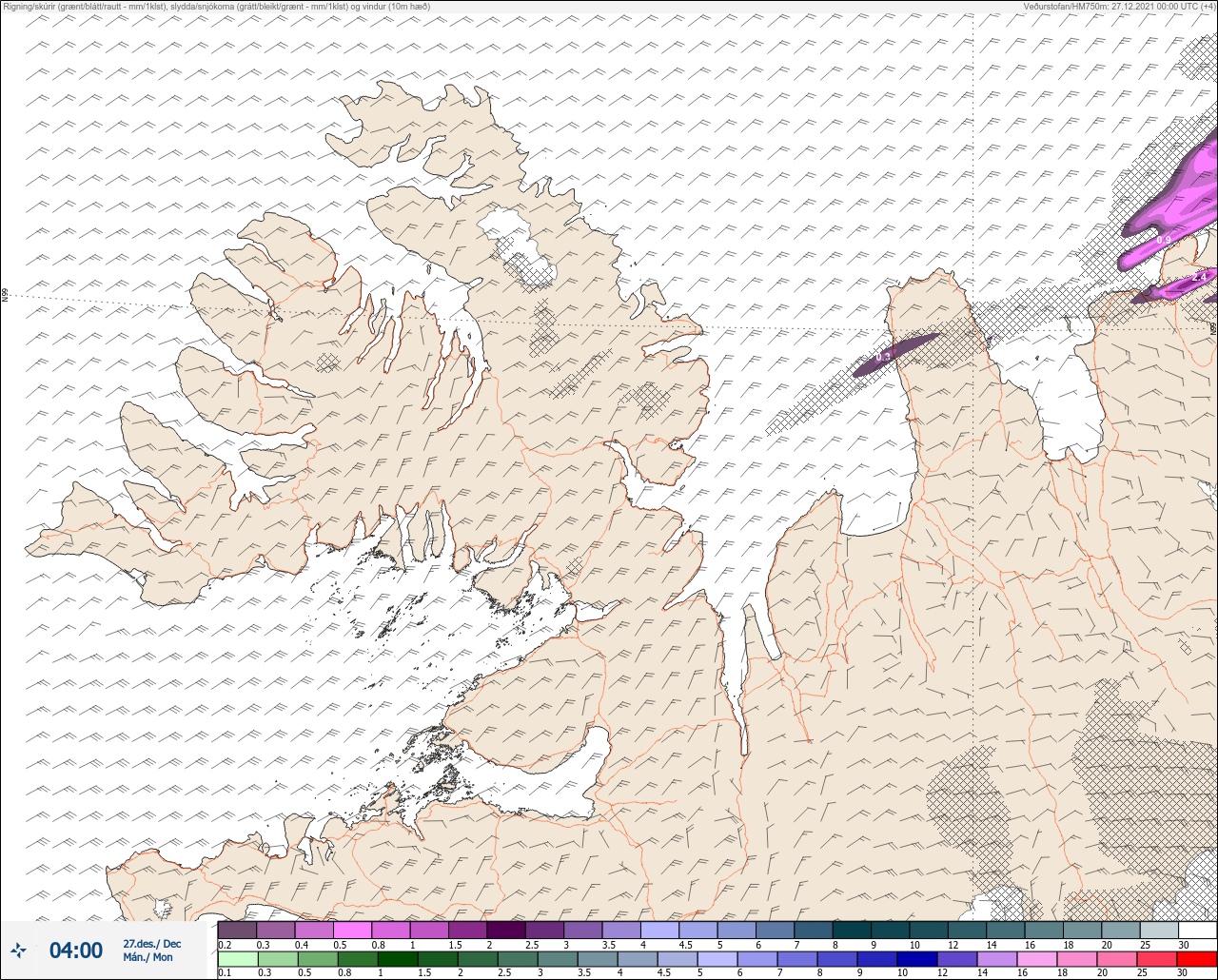Click the 04:00 forecast time label
The height and width of the screenshot is (980, 1218).
(76, 950)
